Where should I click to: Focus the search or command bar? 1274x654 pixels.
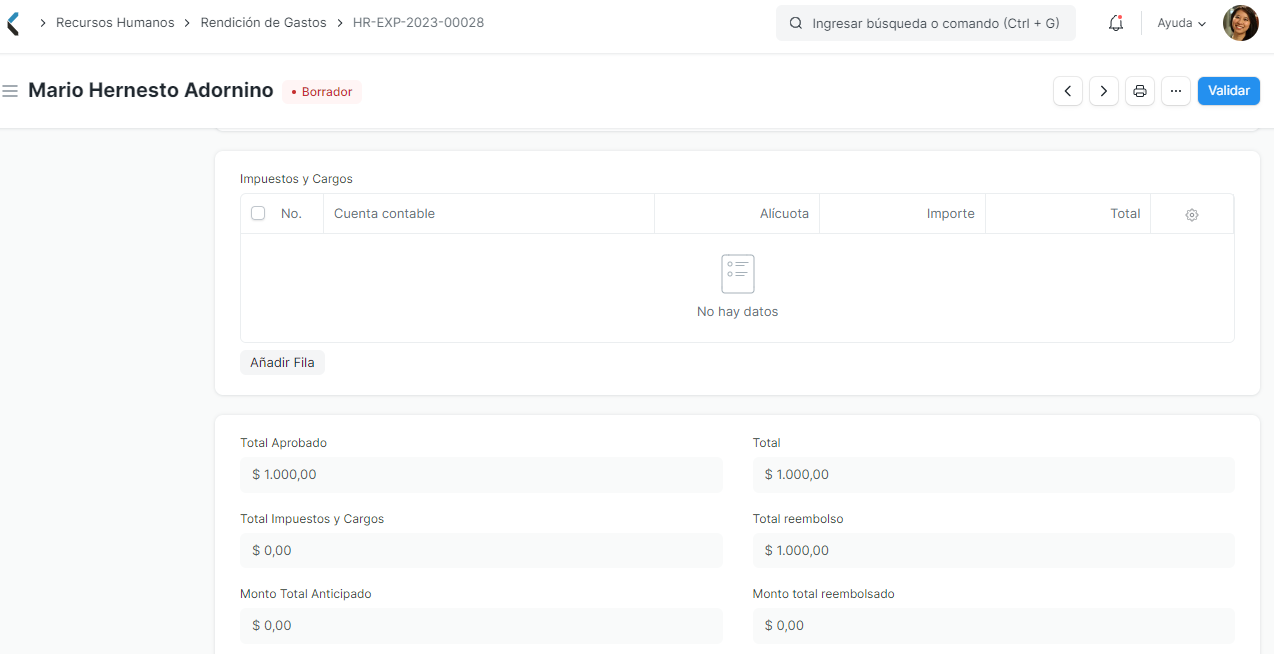926,23
